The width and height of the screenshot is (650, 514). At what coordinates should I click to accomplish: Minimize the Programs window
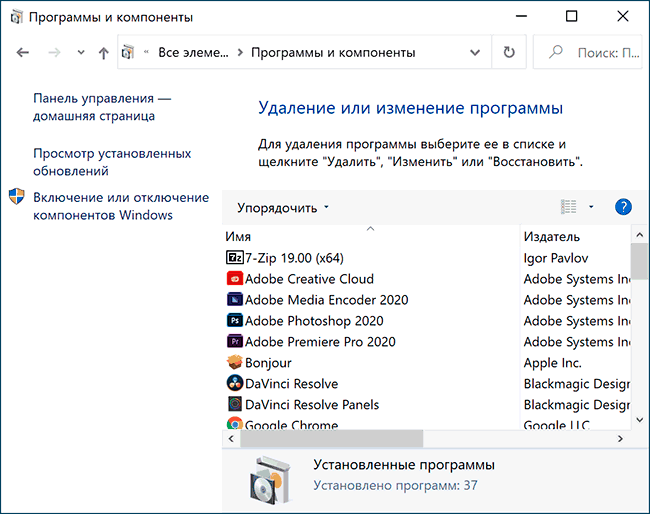(x=521, y=17)
